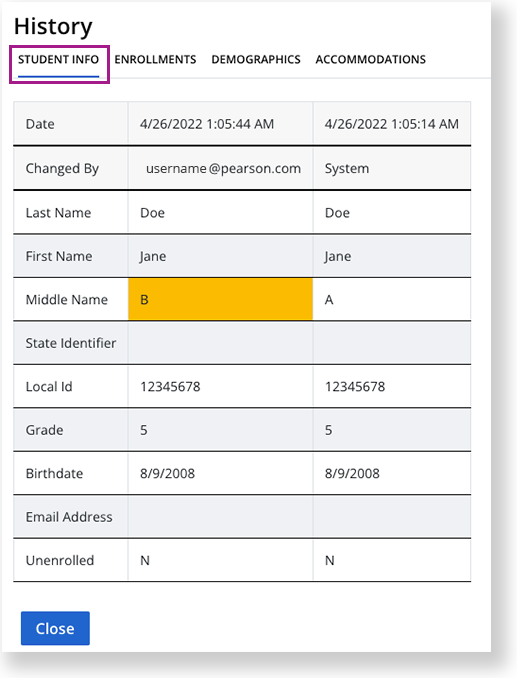Click the Birthdate row label
517x678 pixels.
click(54, 473)
